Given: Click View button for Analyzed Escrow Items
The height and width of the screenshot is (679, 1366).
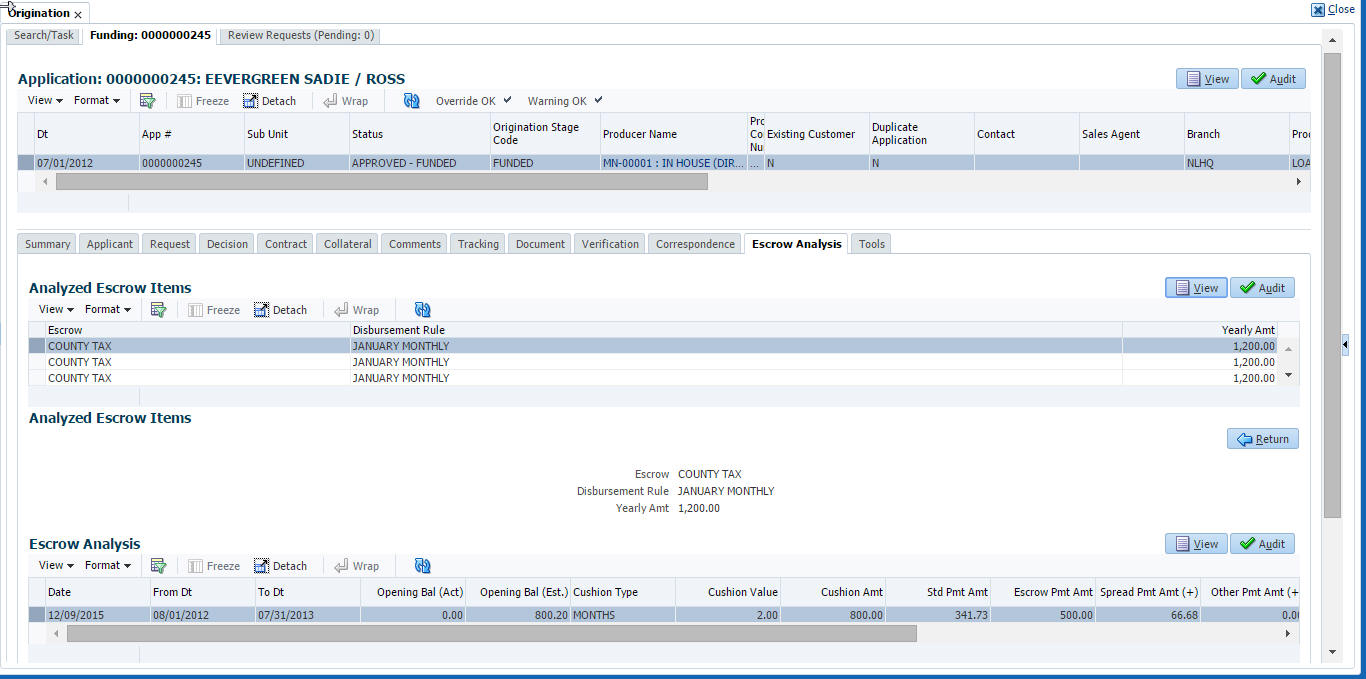Looking at the screenshot, I should pyautogui.click(x=1196, y=288).
